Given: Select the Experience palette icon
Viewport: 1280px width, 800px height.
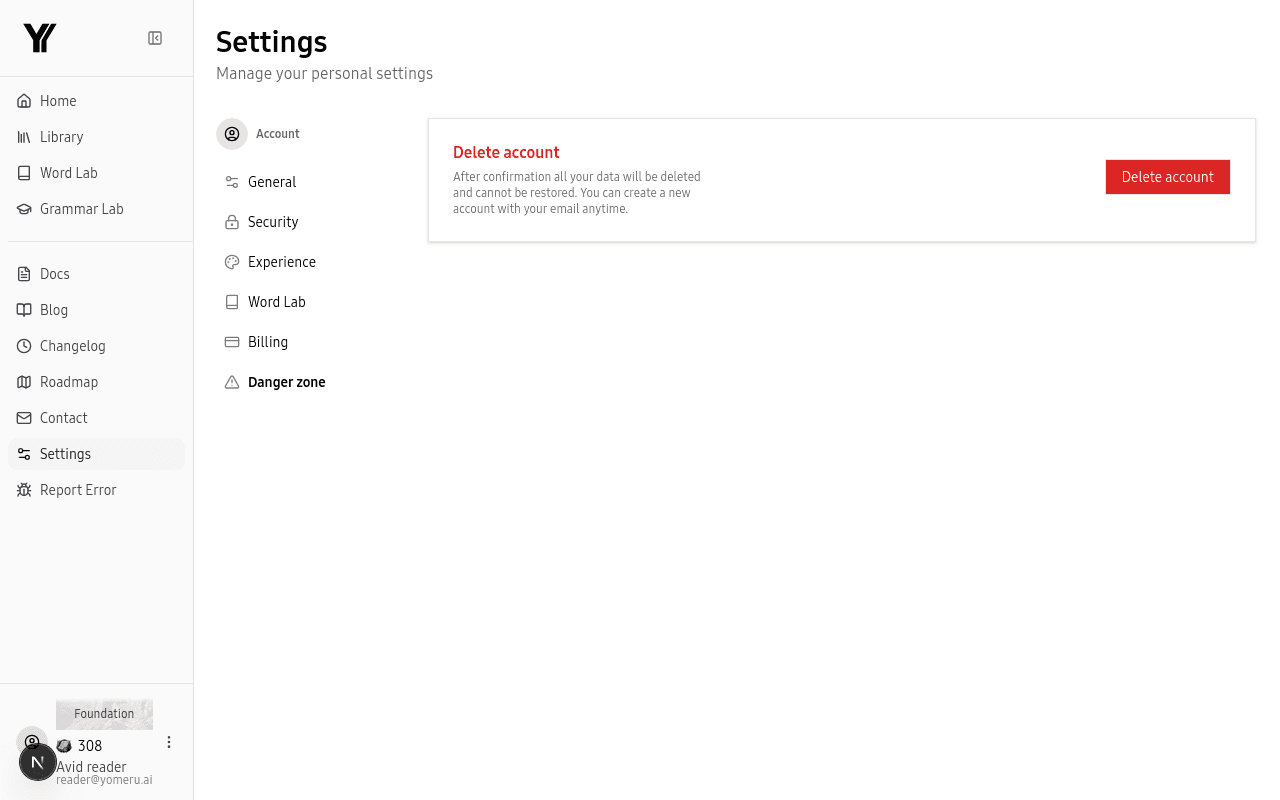Looking at the screenshot, I should tap(232, 261).
